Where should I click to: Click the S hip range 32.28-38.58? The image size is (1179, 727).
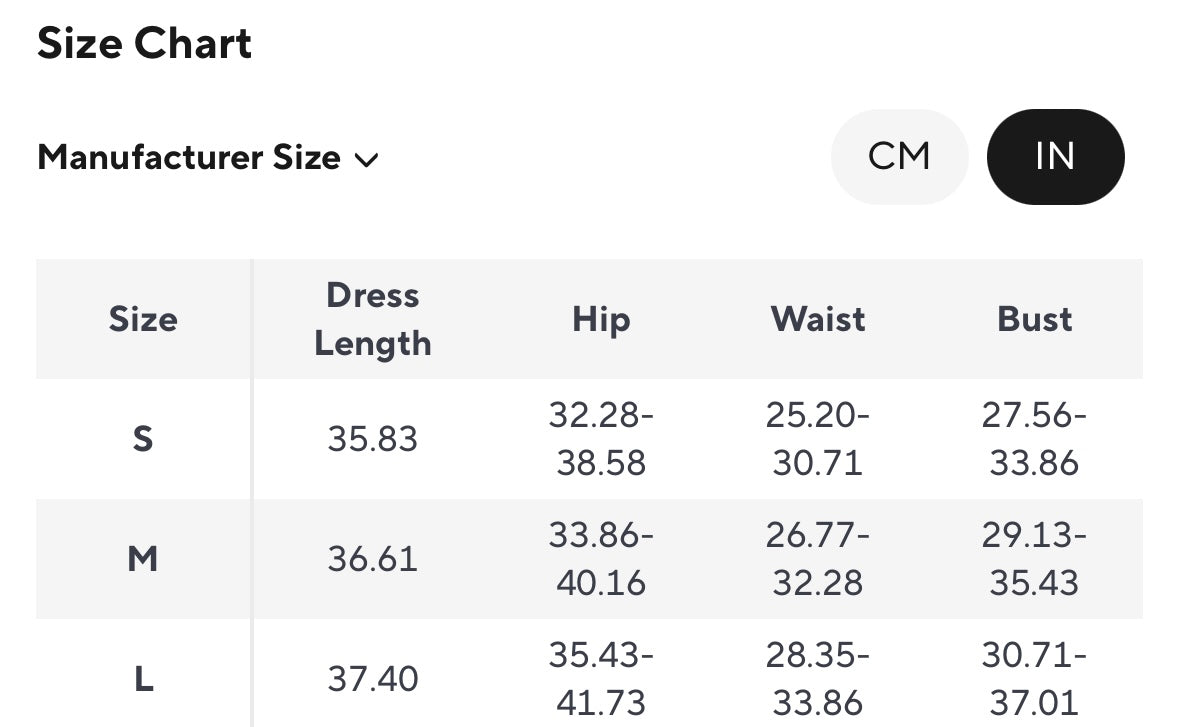[x=601, y=439]
